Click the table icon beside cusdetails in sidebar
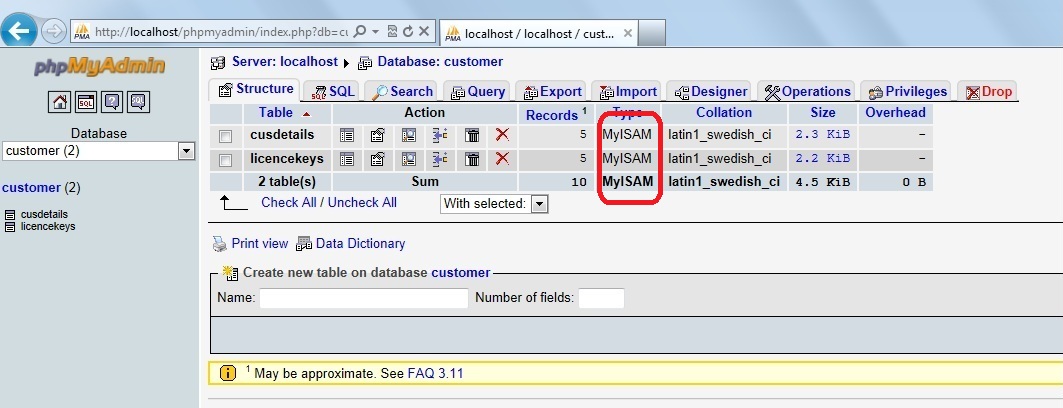This screenshot has height=408, width=1063. click(9, 215)
